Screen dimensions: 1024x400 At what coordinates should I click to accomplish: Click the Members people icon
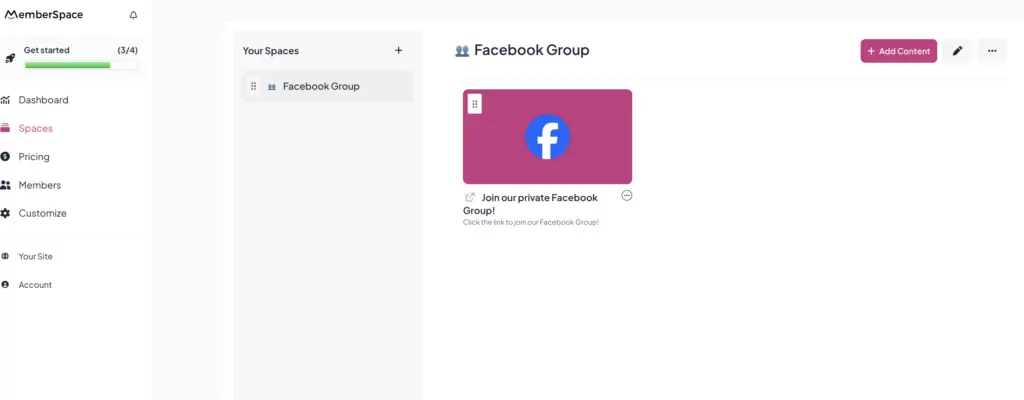[5, 185]
